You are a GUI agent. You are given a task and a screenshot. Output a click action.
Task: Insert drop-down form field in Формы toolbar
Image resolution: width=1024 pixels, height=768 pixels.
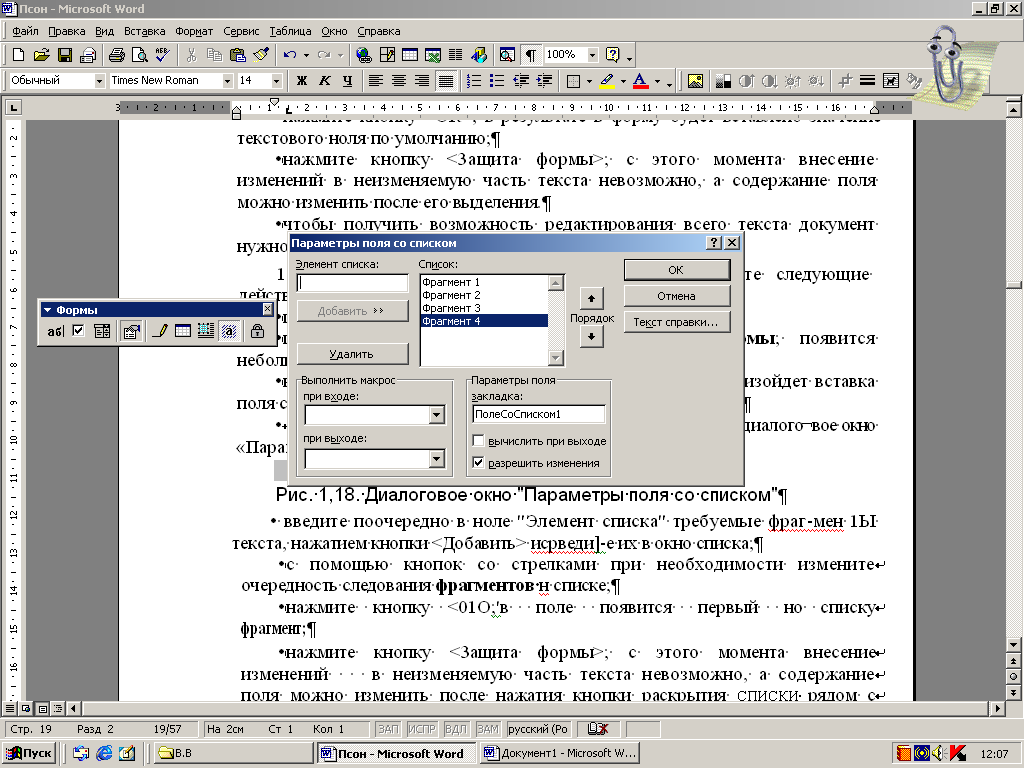102,331
